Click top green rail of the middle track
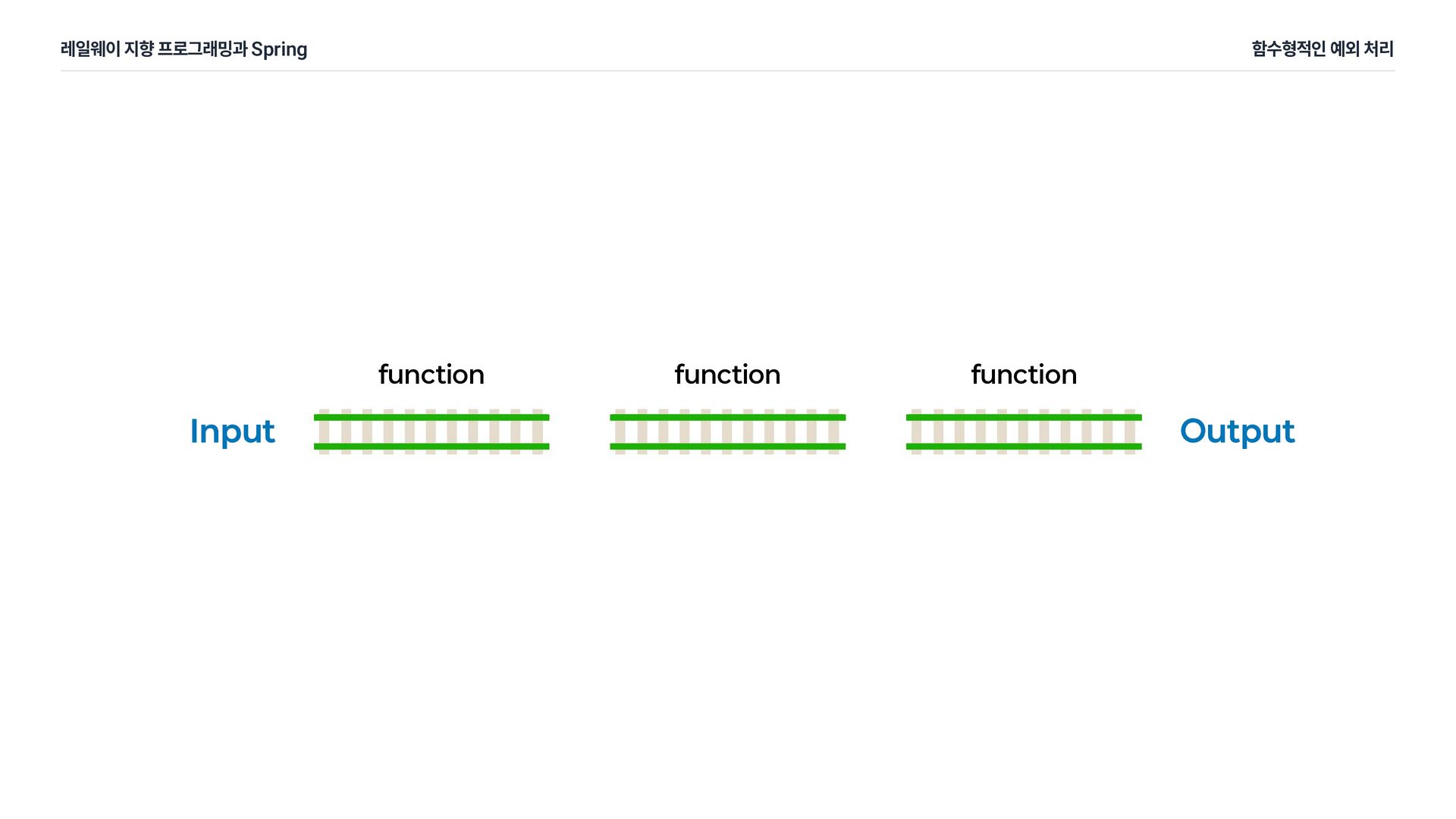This screenshot has height=819, width=1456. [x=728, y=417]
